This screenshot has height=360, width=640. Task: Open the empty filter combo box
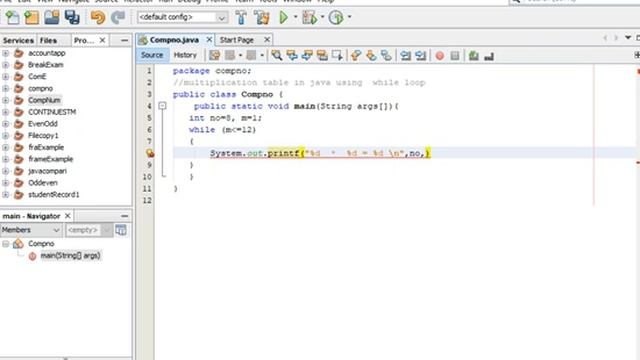click(x=88, y=230)
